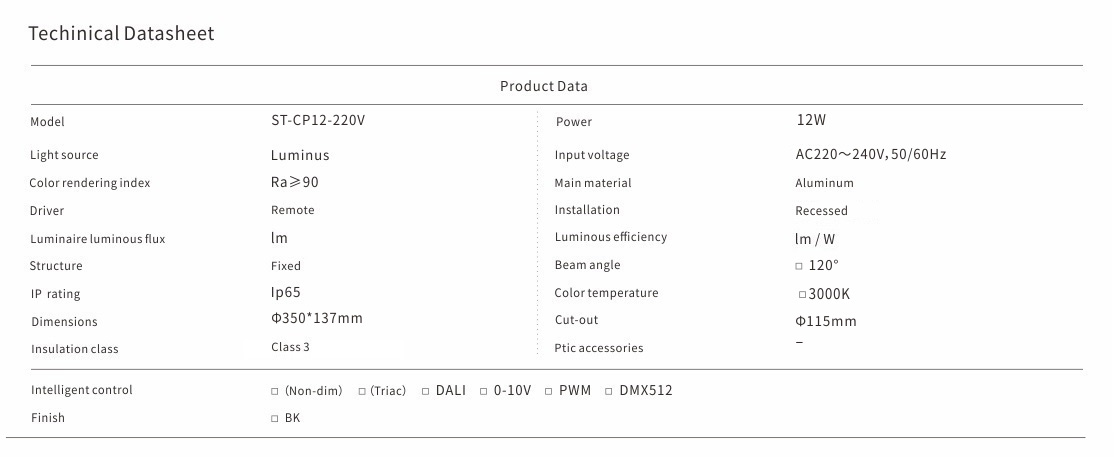
Task: Check the 3000K color temperature box
Action: 802,294
